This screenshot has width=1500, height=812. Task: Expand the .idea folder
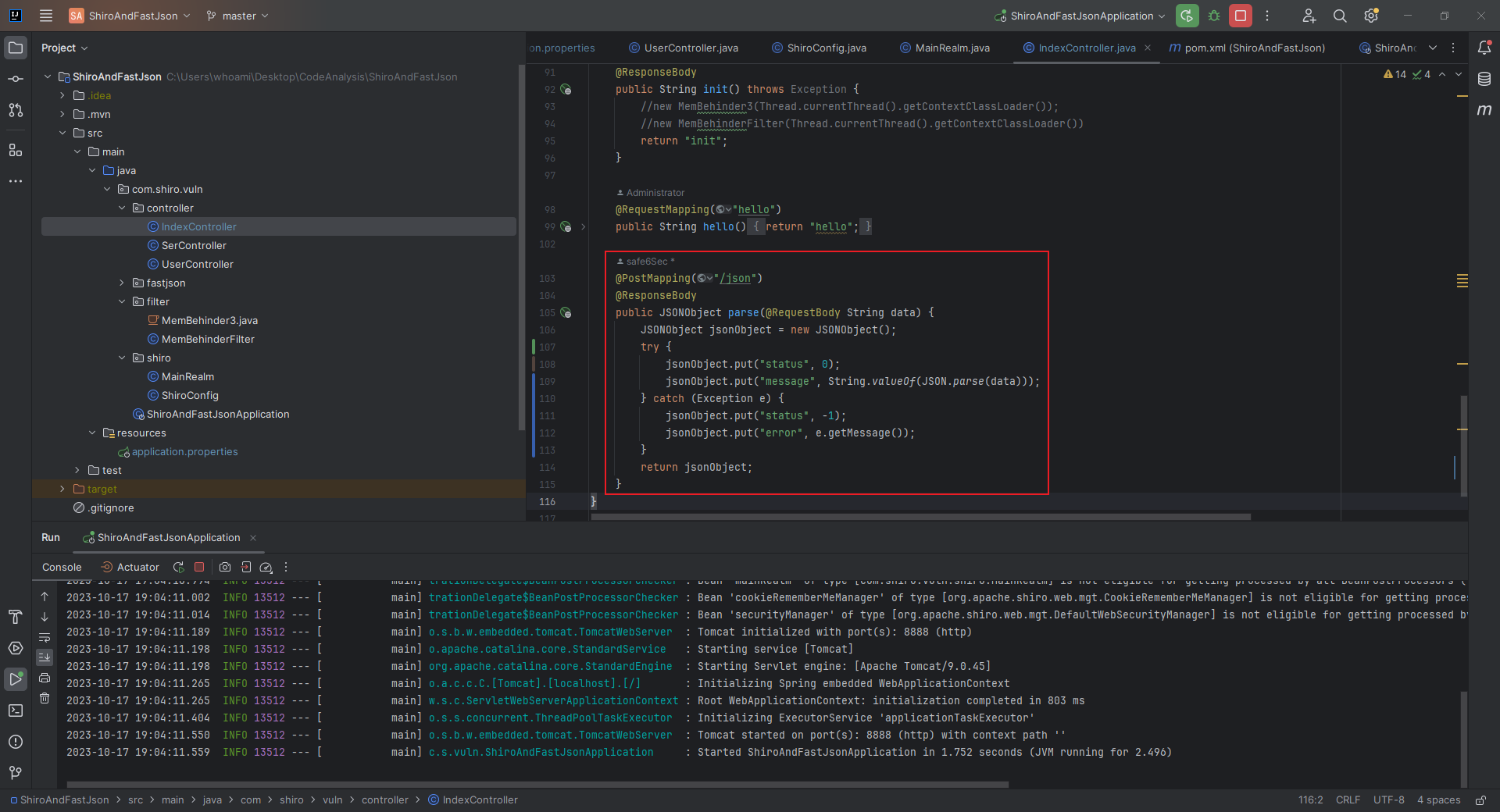pyautogui.click(x=62, y=95)
